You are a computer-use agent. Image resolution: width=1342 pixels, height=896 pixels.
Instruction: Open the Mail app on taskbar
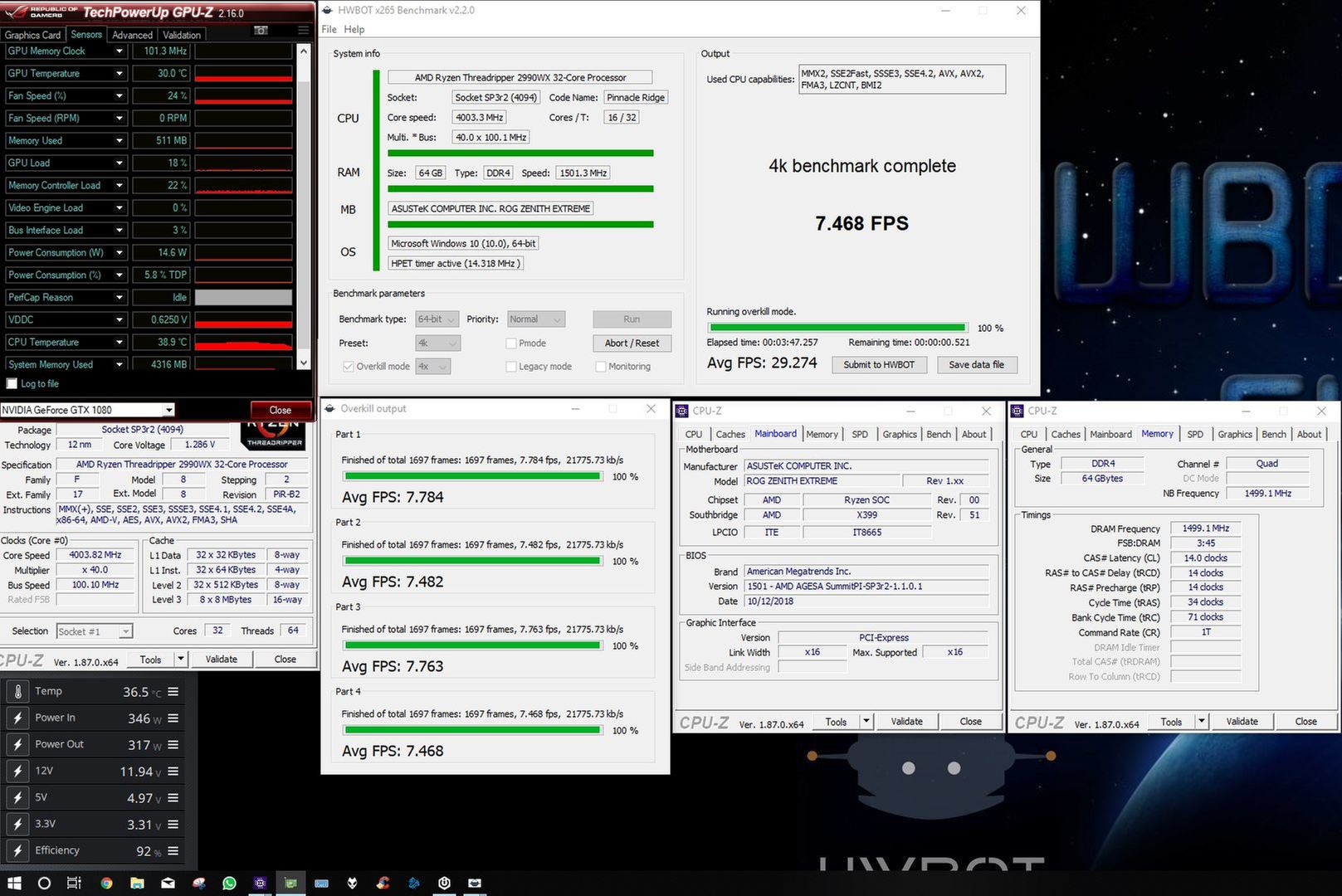pyautogui.click(x=168, y=883)
